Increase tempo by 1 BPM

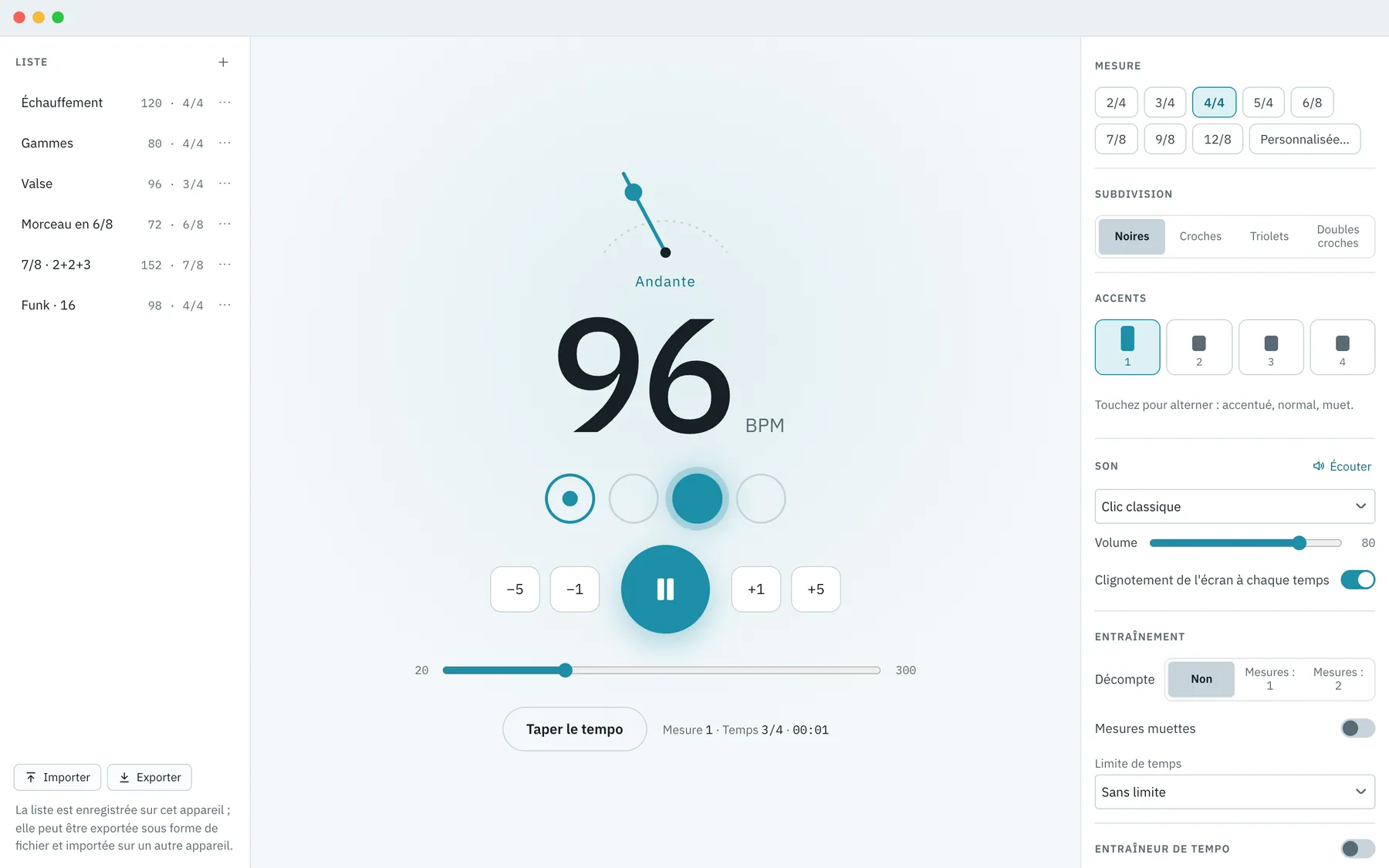pyautogui.click(x=756, y=589)
